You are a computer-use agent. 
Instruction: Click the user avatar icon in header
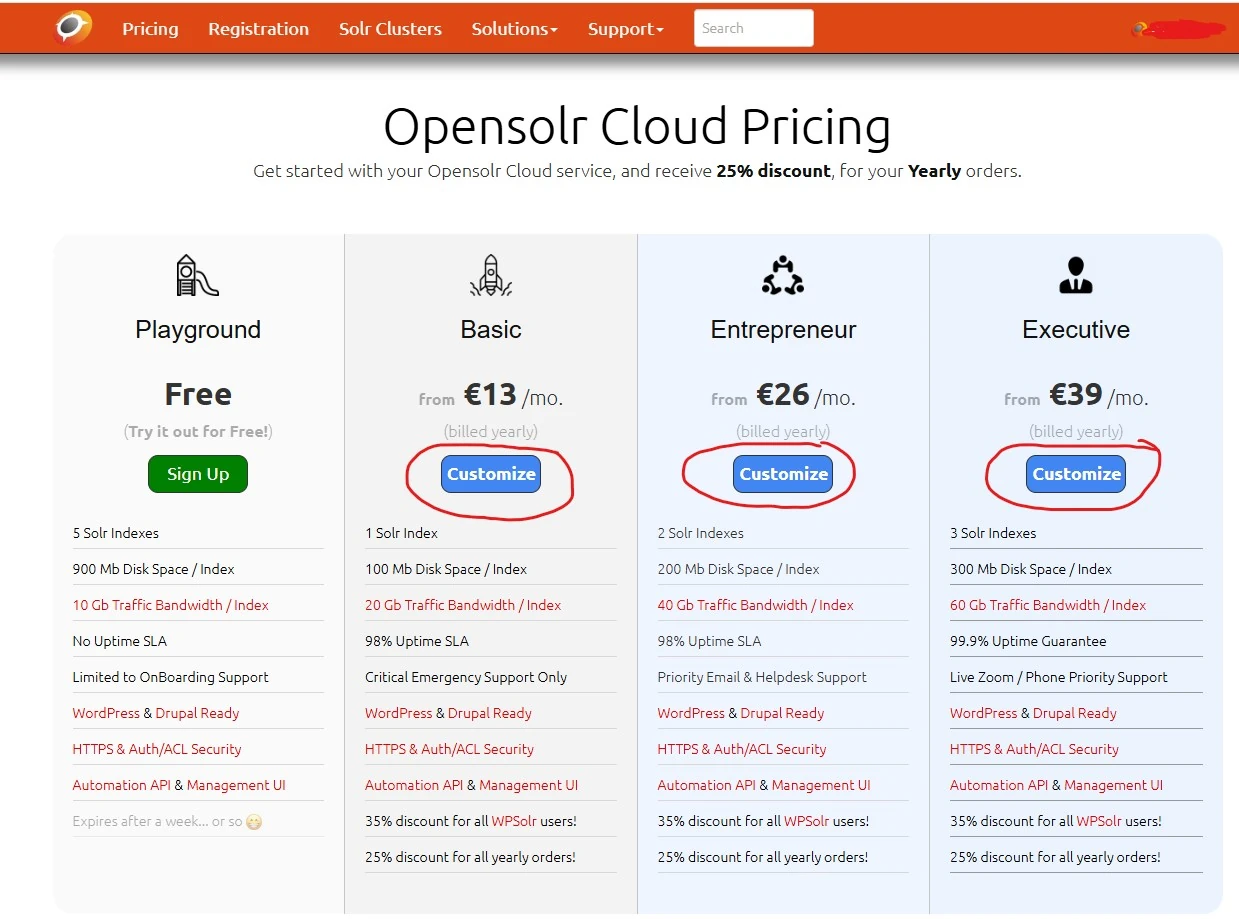point(1139,30)
